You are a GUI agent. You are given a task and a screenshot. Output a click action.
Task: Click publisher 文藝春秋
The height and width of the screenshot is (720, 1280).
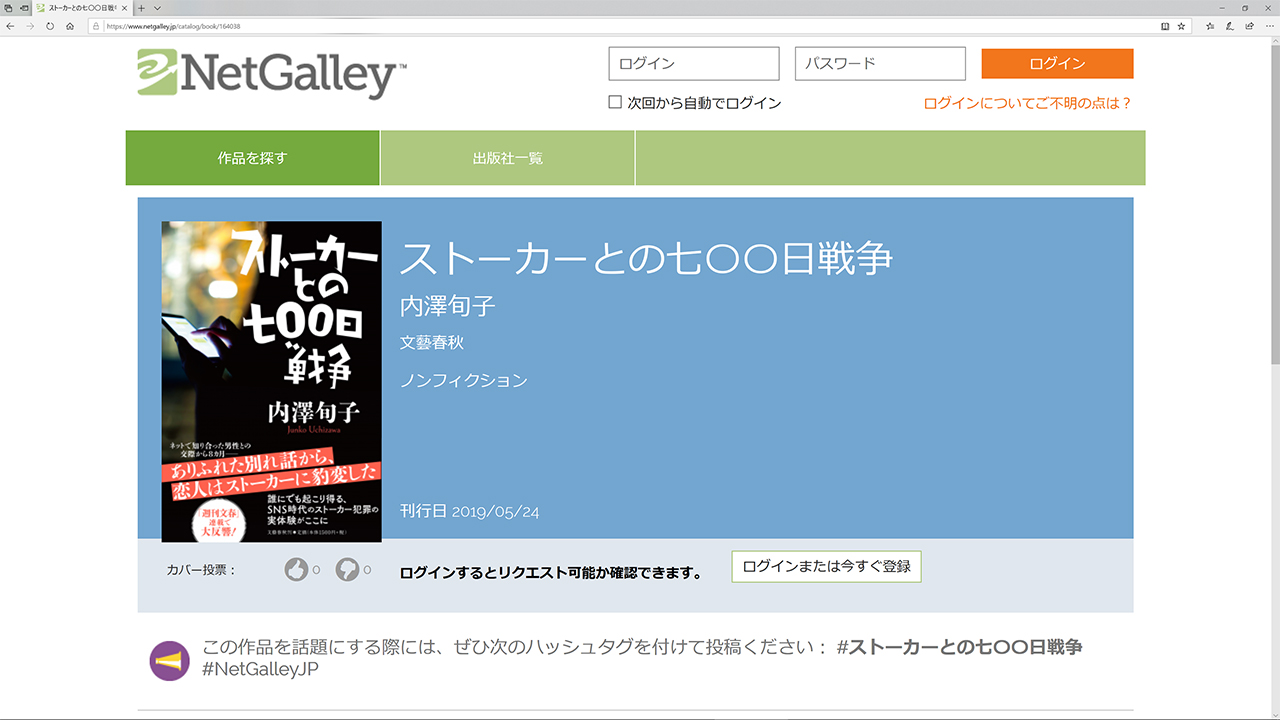pos(432,342)
